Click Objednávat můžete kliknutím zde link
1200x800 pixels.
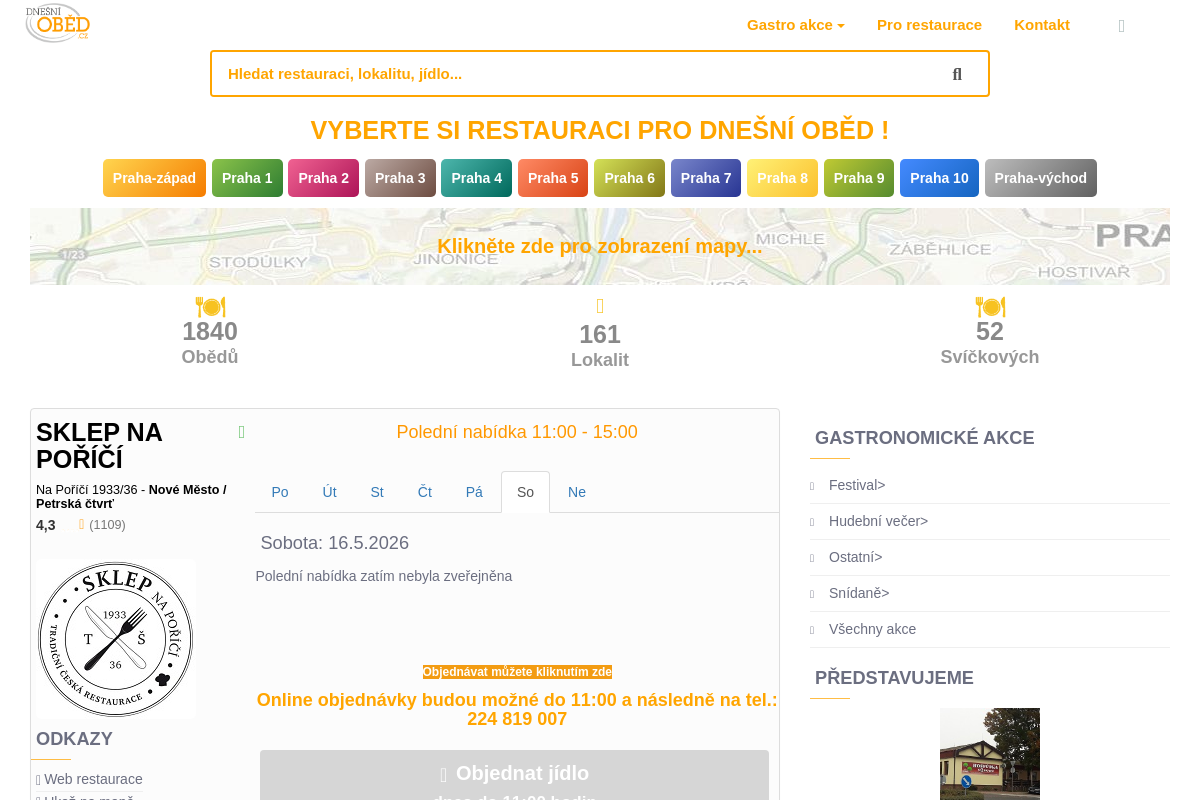coord(517,672)
